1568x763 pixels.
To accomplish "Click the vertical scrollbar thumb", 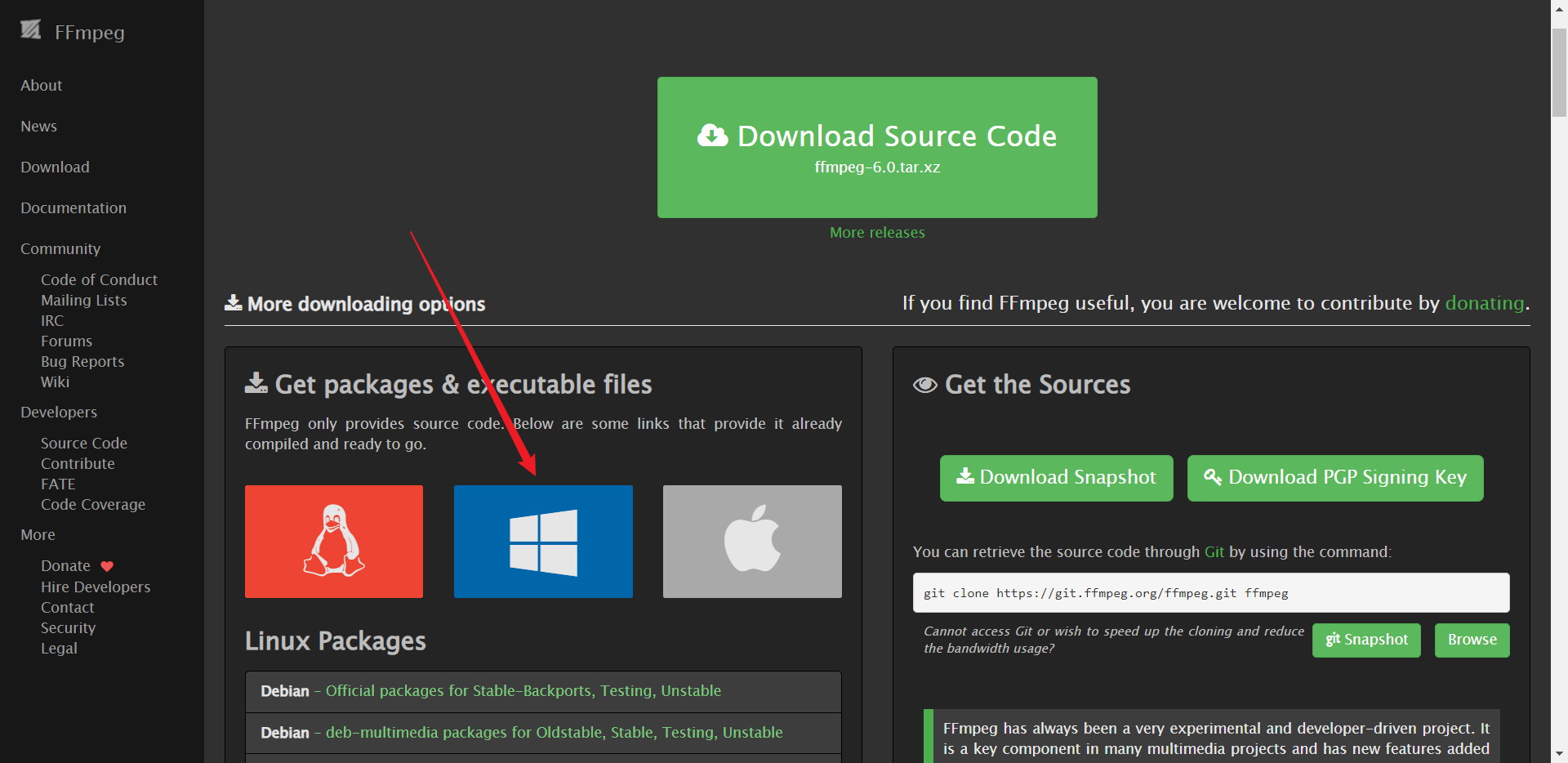I will (x=1559, y=73).
